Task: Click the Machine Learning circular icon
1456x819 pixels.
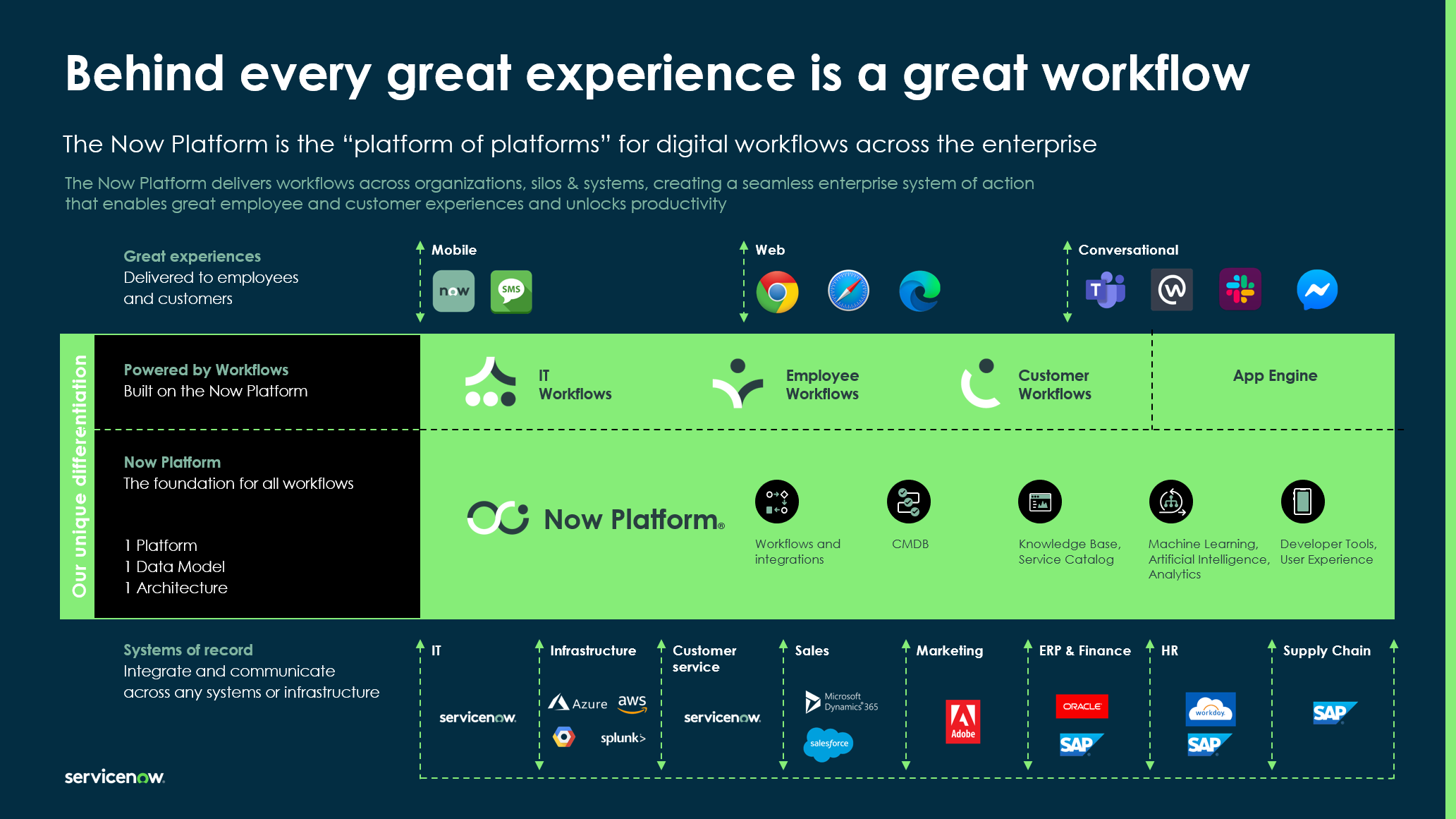Action: 1171,502
